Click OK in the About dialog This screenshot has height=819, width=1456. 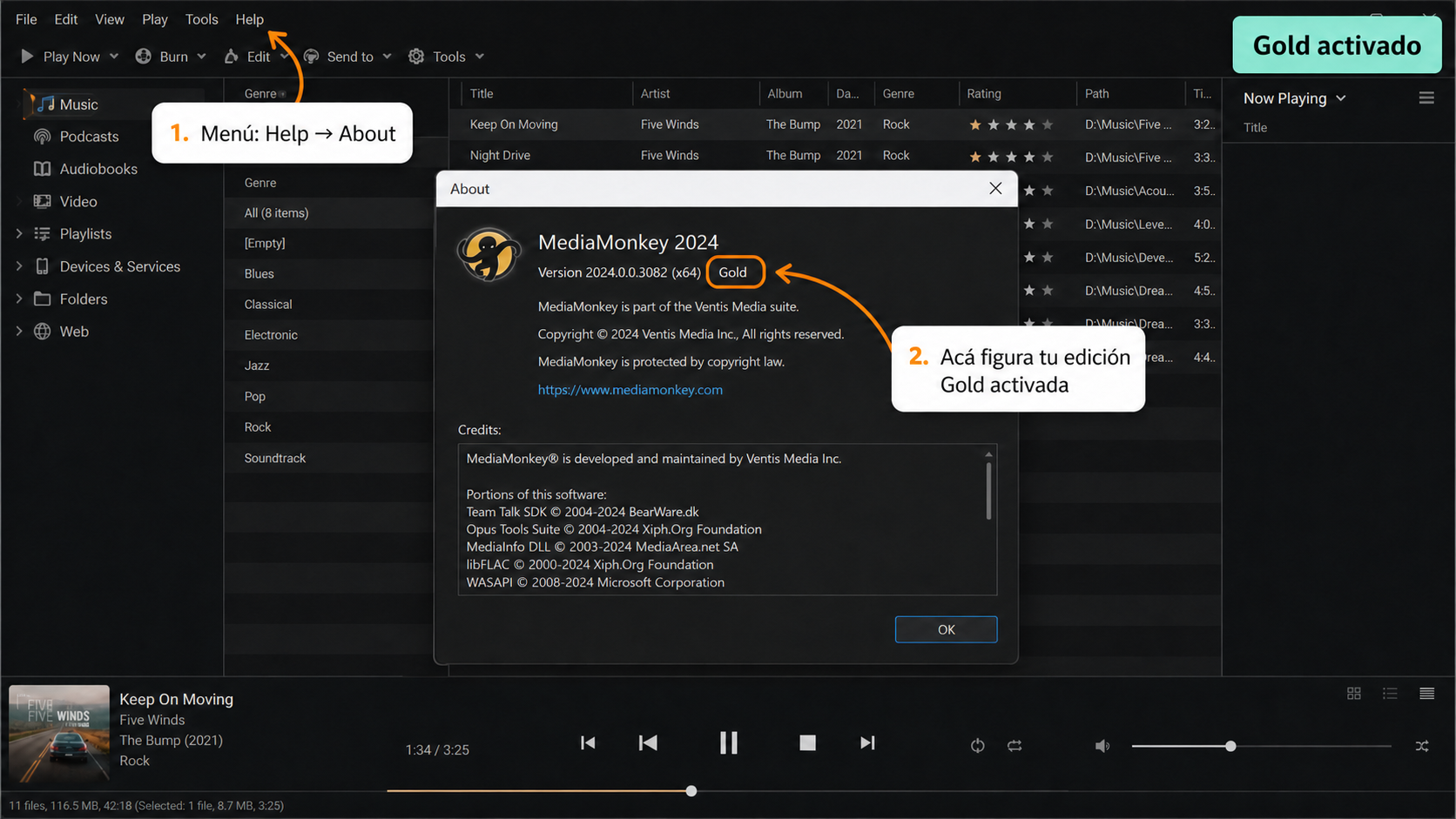click(946, 629)
